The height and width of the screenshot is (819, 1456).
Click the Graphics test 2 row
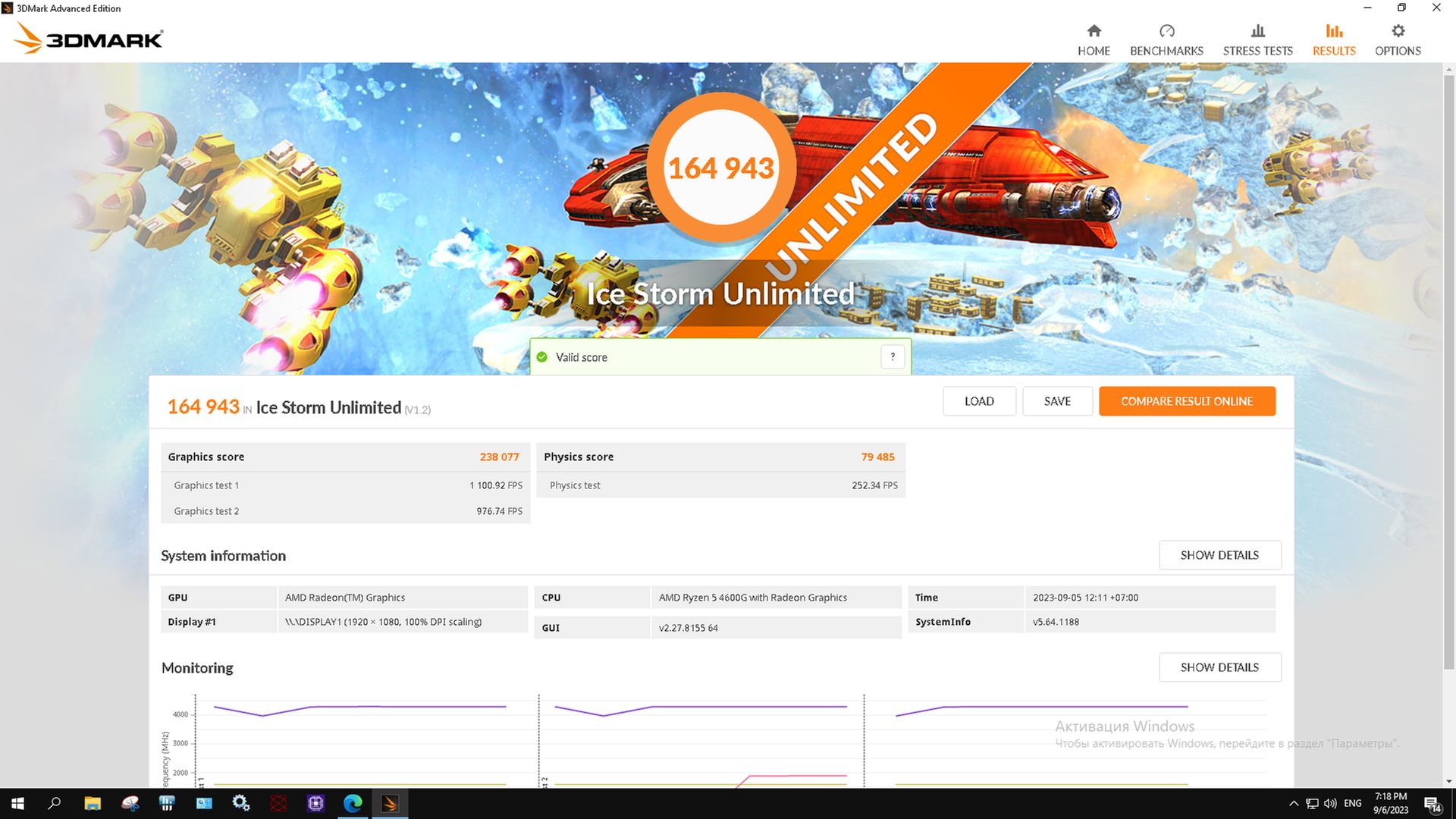point(346,511)
